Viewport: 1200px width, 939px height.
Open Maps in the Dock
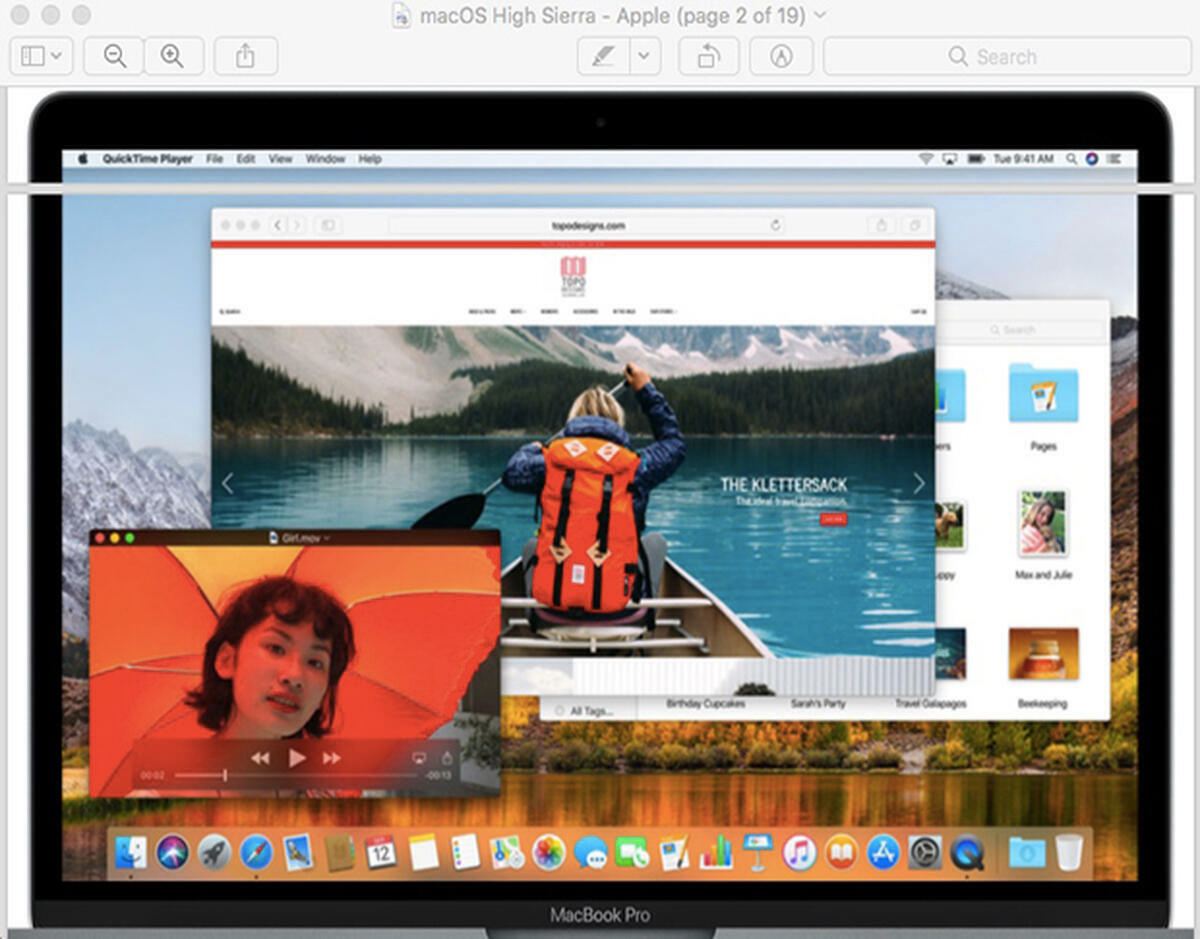(x=507, y=852)
